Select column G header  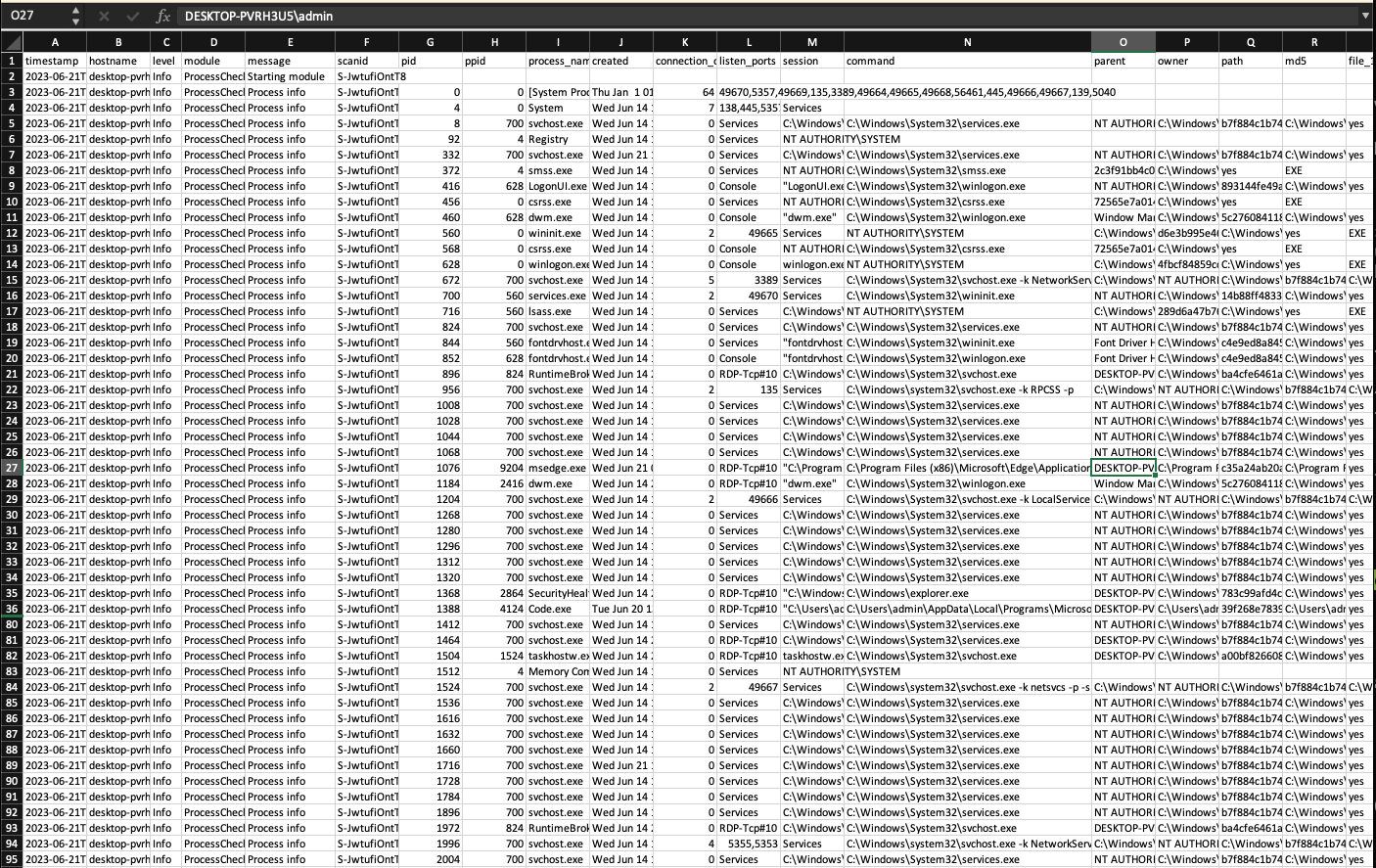[x=430, y=42]
